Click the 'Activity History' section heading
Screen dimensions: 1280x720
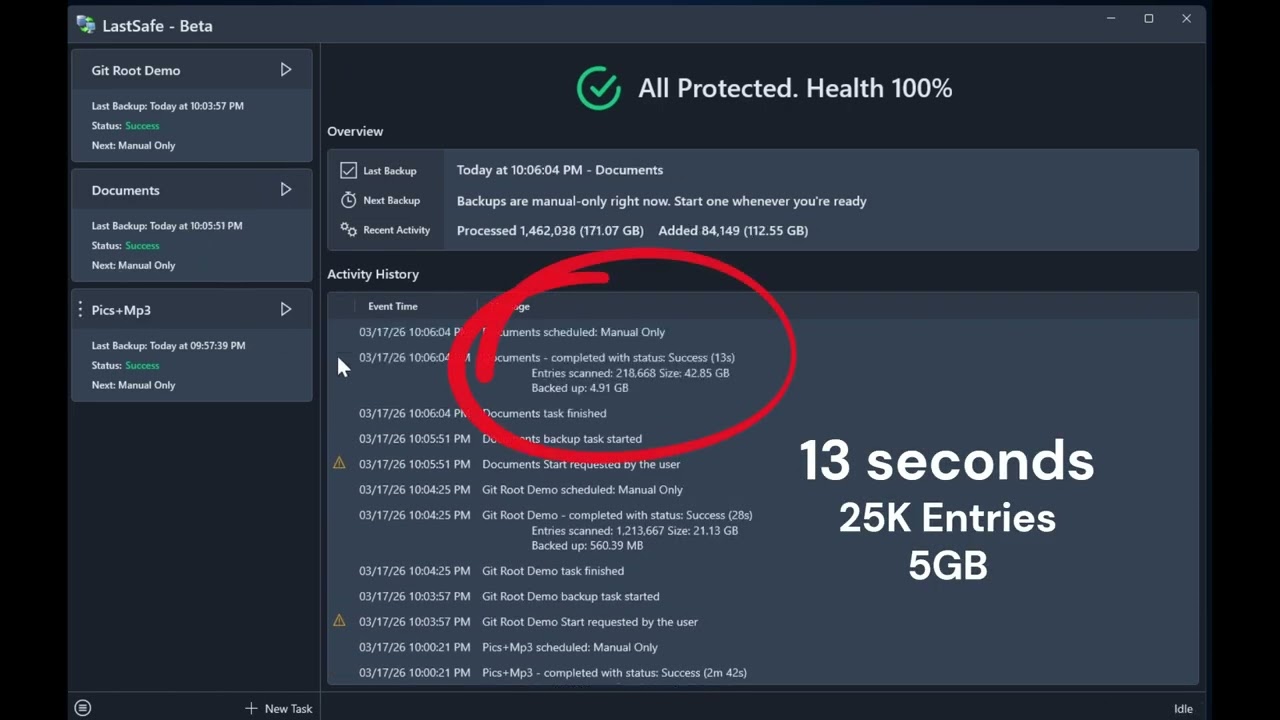click(373, 274)
